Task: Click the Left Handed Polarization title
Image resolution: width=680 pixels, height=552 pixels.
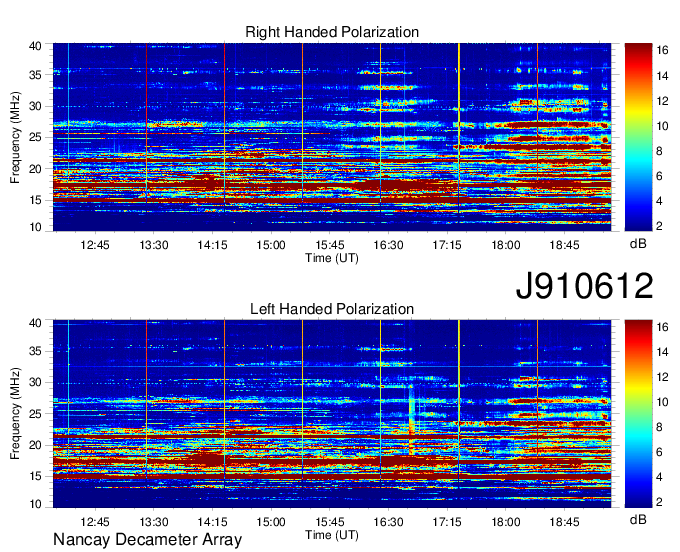Action: pos(332,309)
